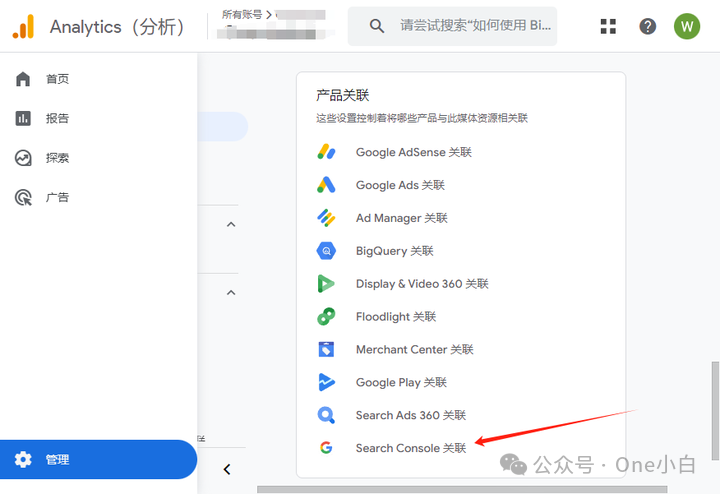720x494 pixels.
Task: Open the Google apps grid icon
Action: tap(608, 26)
